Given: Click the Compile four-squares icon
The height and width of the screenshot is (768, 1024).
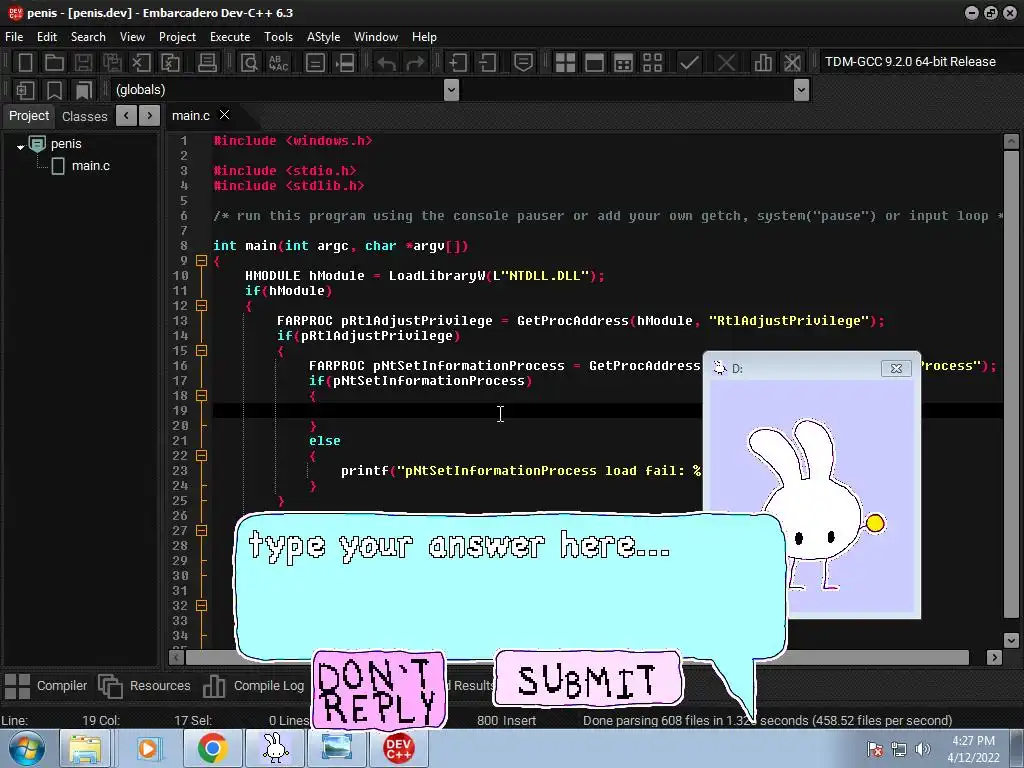Looking at the screenshot, I should coord(565,63).
